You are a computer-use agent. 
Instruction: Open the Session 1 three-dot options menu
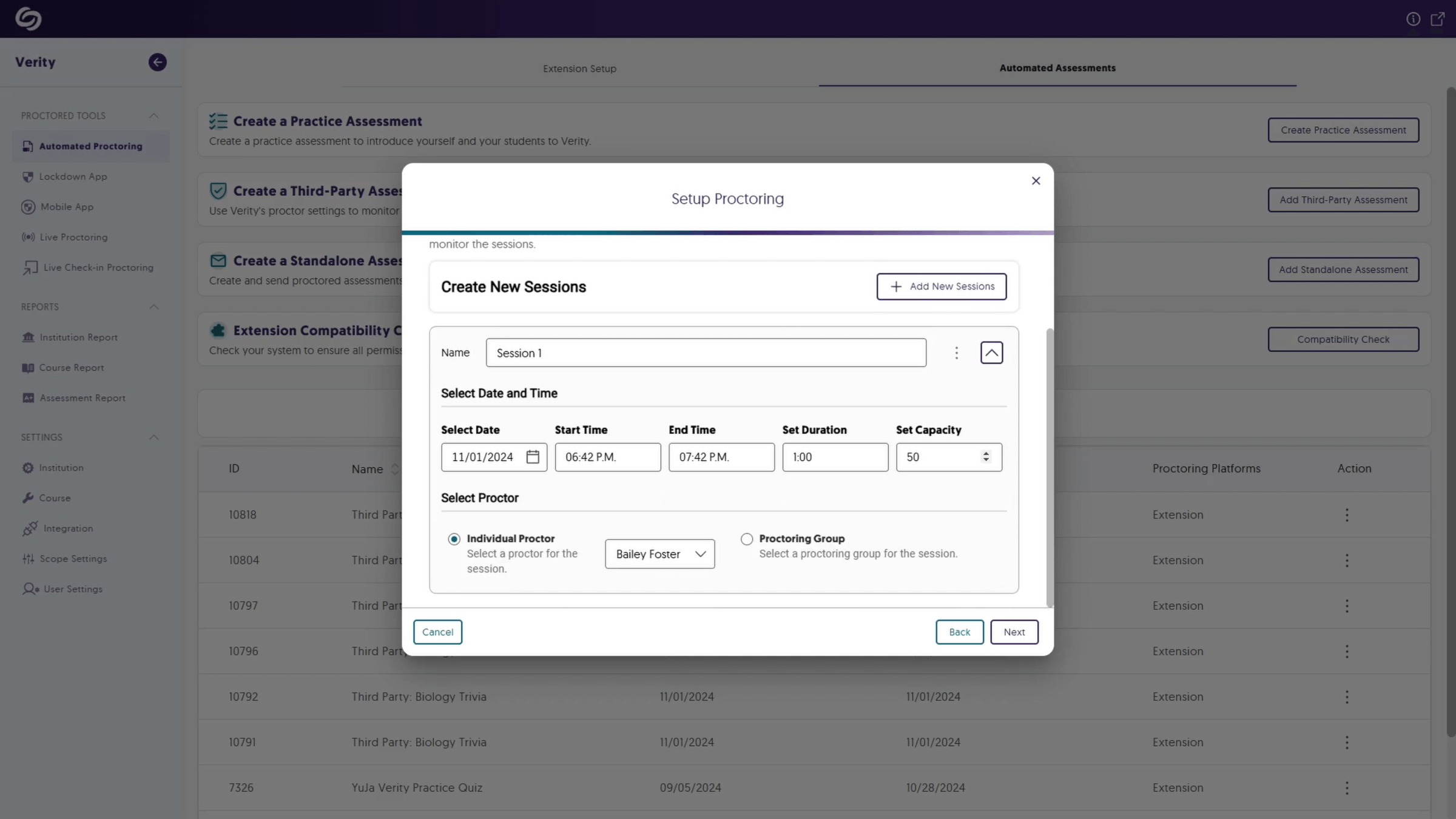pyautogui.click(x=956, y=352)
